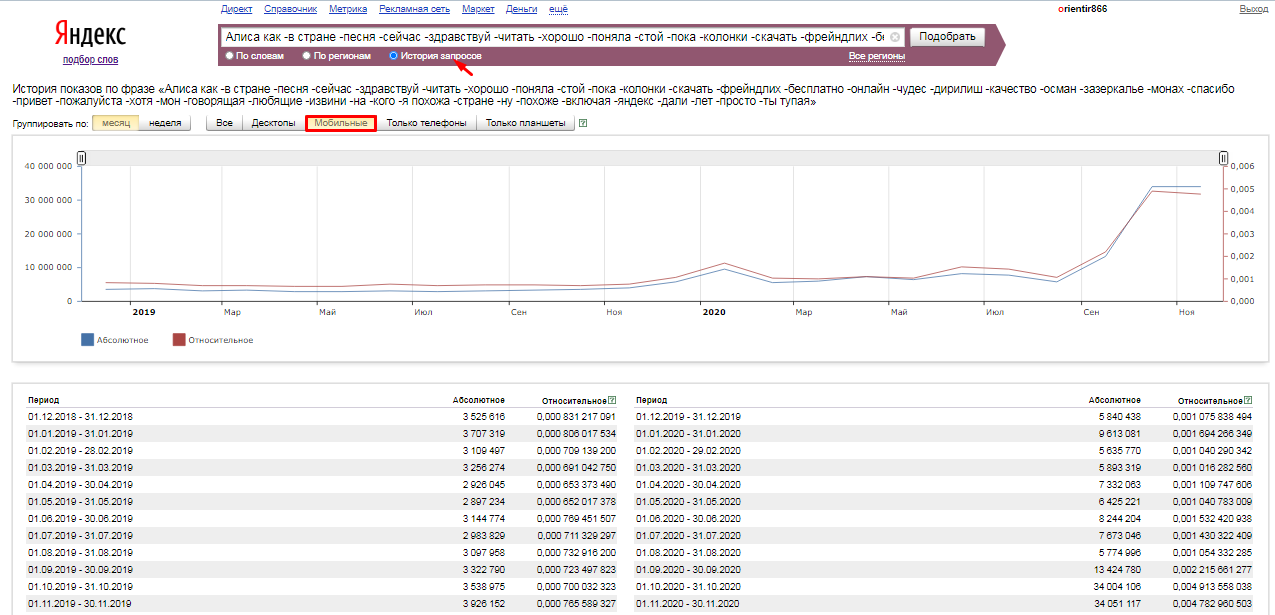Viewport: 1275px width, 615px height.
Task: Group data by неделя
Action: click(165, 124)
